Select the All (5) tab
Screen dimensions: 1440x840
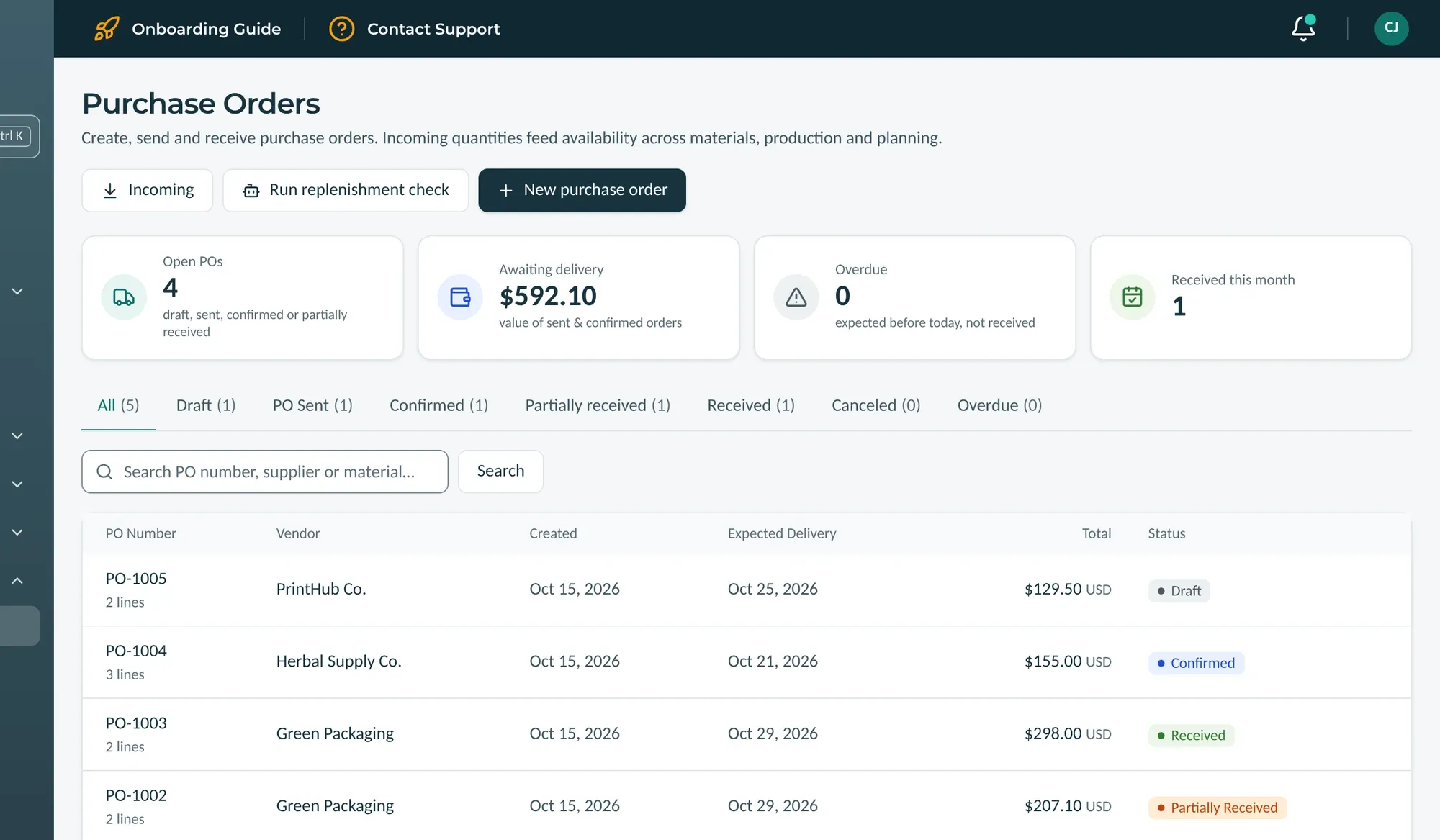pos(118,405)
